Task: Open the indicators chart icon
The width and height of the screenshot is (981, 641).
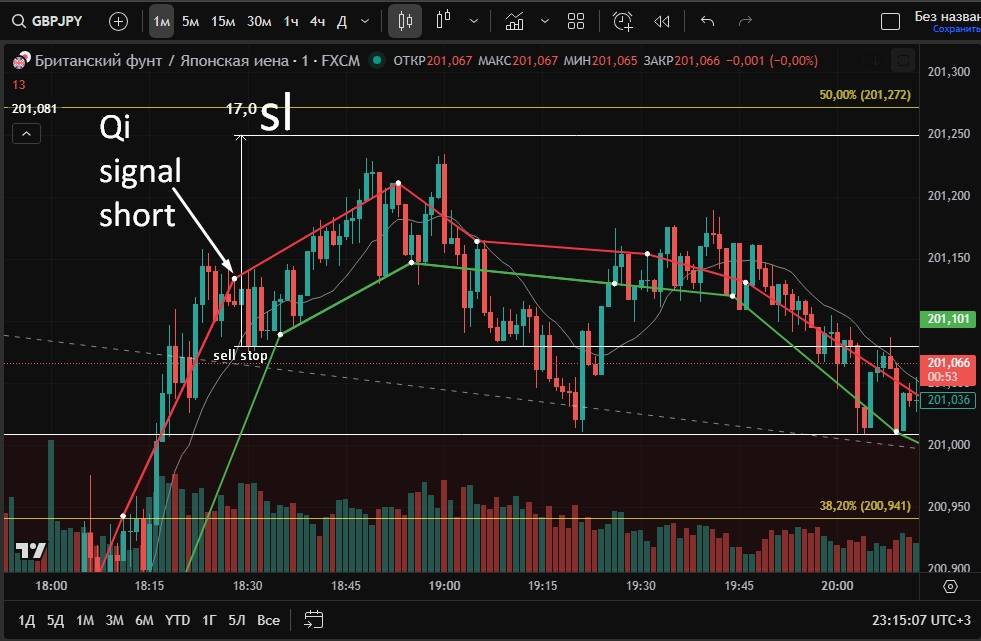Action: [514, 21]
